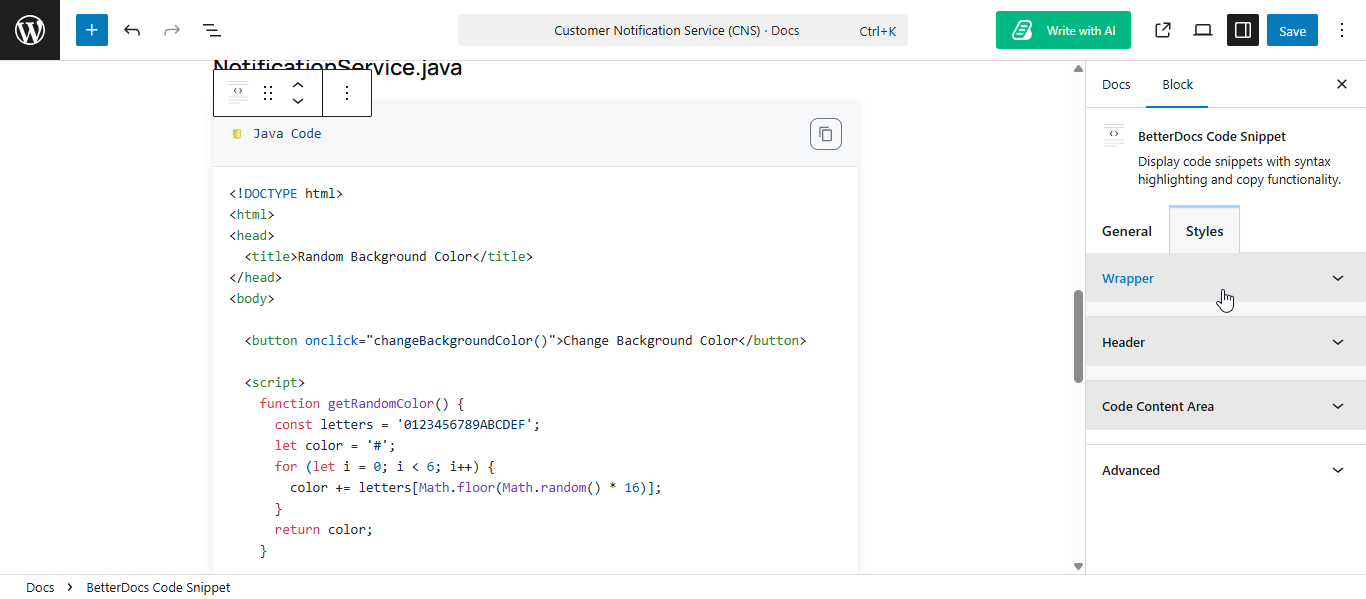
Task: Save the document
Action: tap(1292, 30)
